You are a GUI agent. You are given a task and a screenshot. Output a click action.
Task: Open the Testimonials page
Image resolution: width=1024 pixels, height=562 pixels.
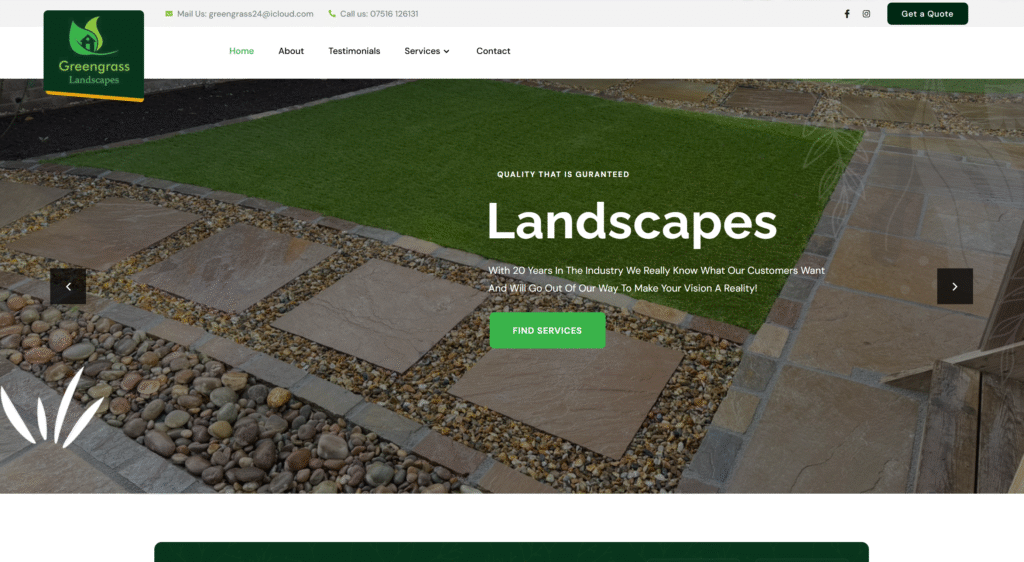tap(354, 51)
